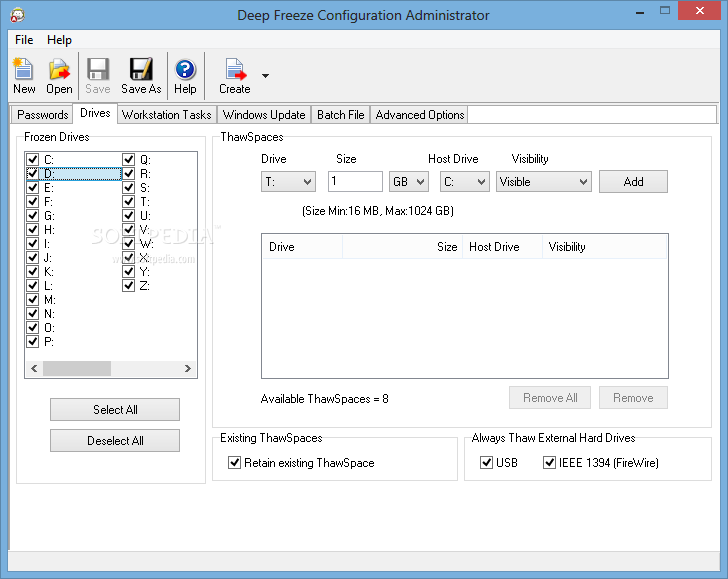Viewport: 728px width, 579px height.
Task: Click the Deep Freeze app icon in title bar
Action: (17, 15)
